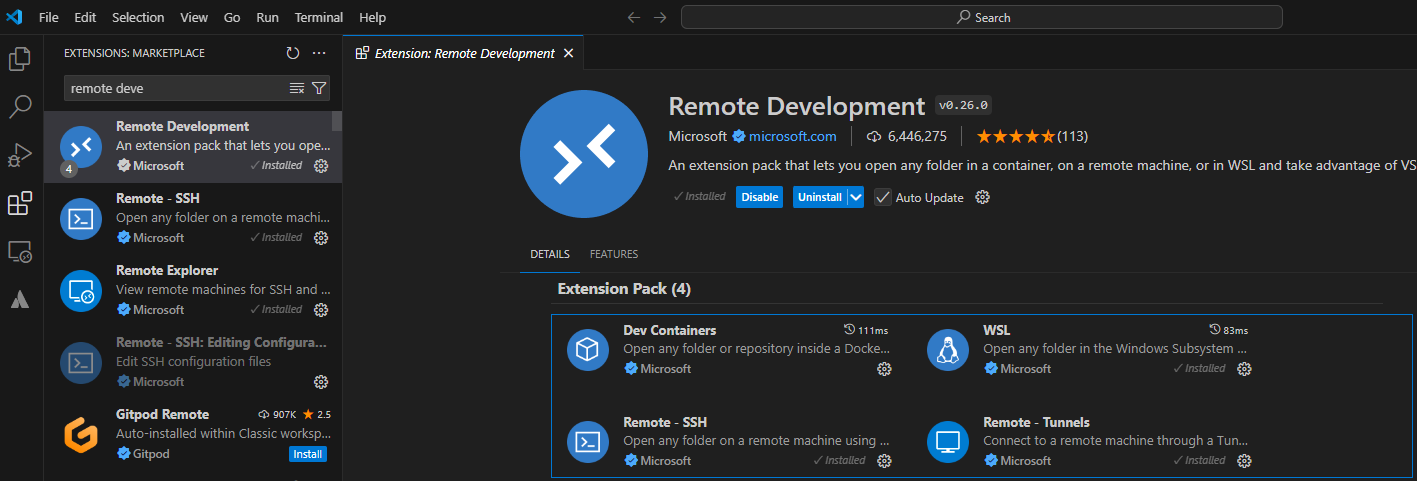Open manage gear next to Auto Update
This screenshot has height=481, width=1417.
point(982,197)
